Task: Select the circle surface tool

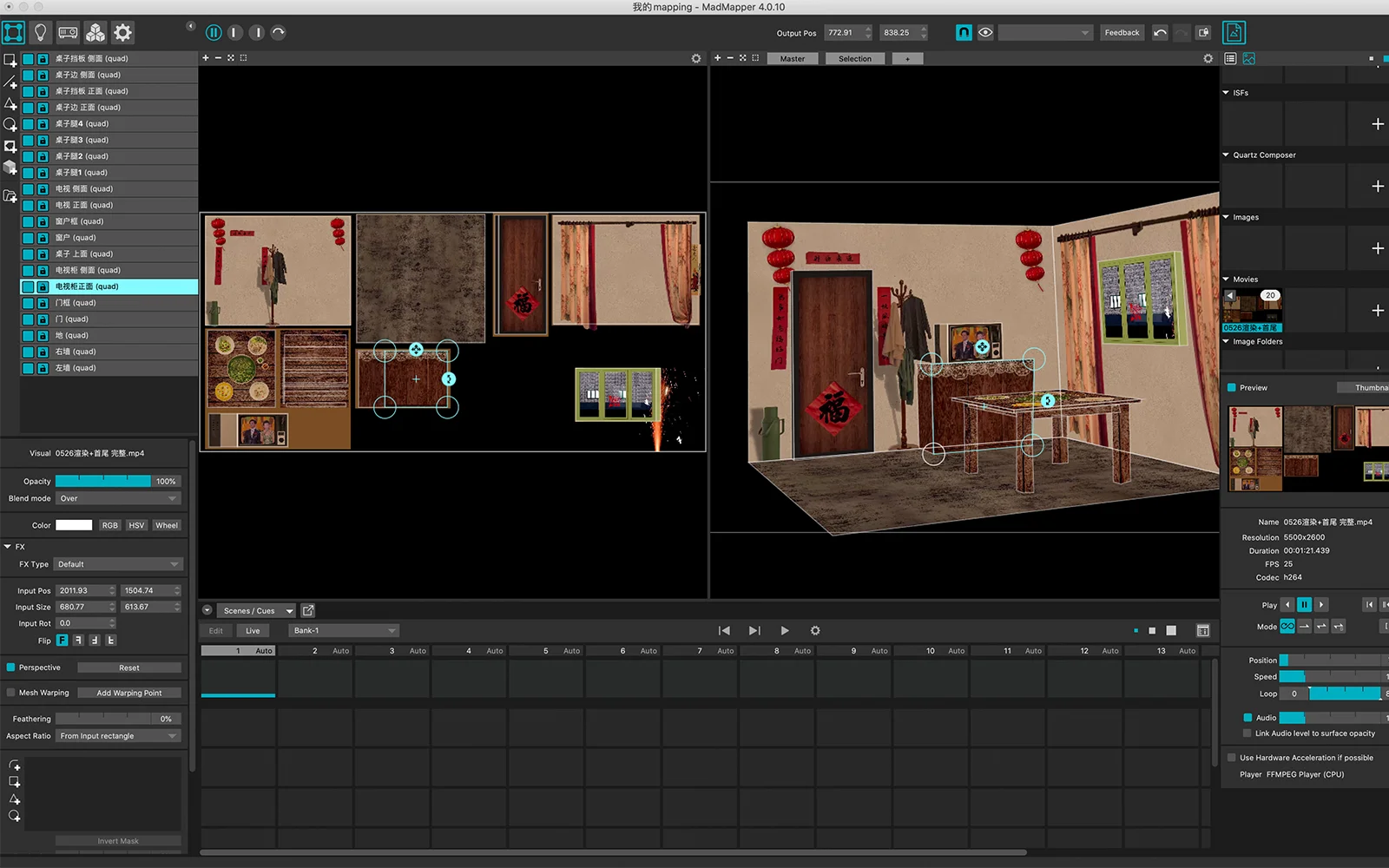Action: (x=10, y=125)
